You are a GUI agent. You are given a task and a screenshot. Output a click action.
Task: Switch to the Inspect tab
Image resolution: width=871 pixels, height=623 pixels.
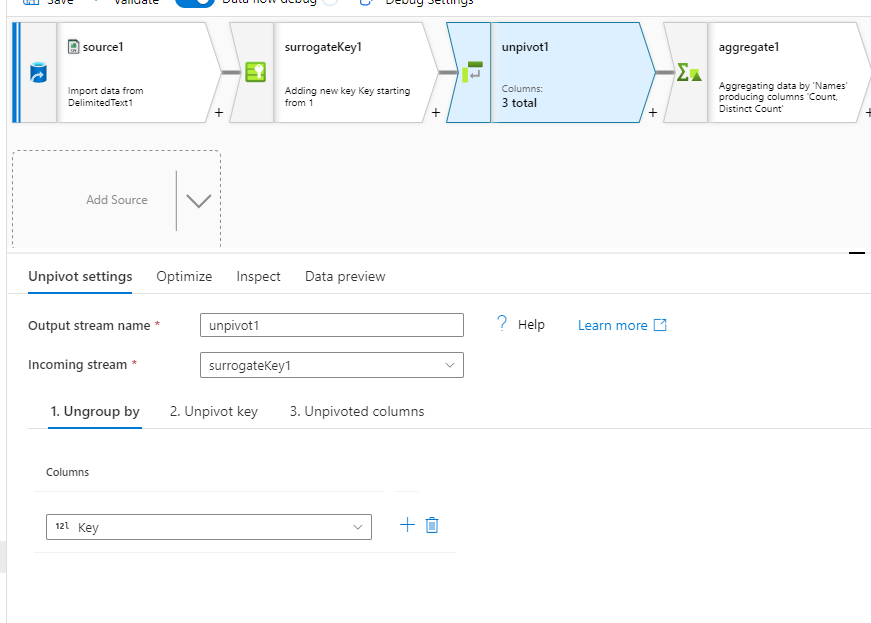258,277
